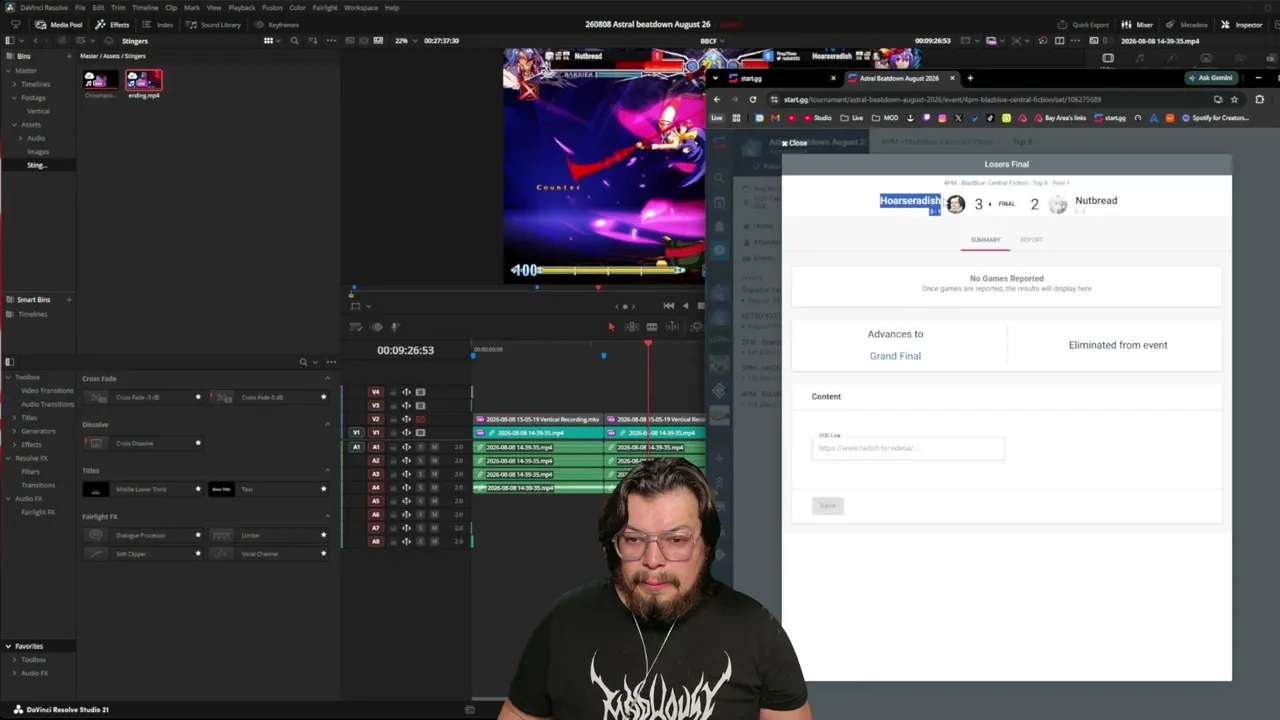Image resolution: width=1280 pixels, height=720 pixels.
Task: Open the Timeline menu
Action: point(145,7)
